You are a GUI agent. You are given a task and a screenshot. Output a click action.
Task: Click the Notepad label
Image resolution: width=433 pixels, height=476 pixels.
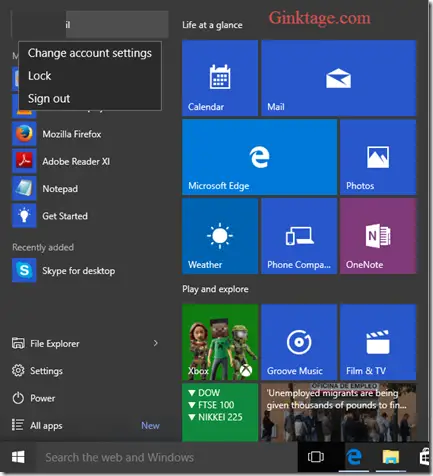(x=60, y=189)
